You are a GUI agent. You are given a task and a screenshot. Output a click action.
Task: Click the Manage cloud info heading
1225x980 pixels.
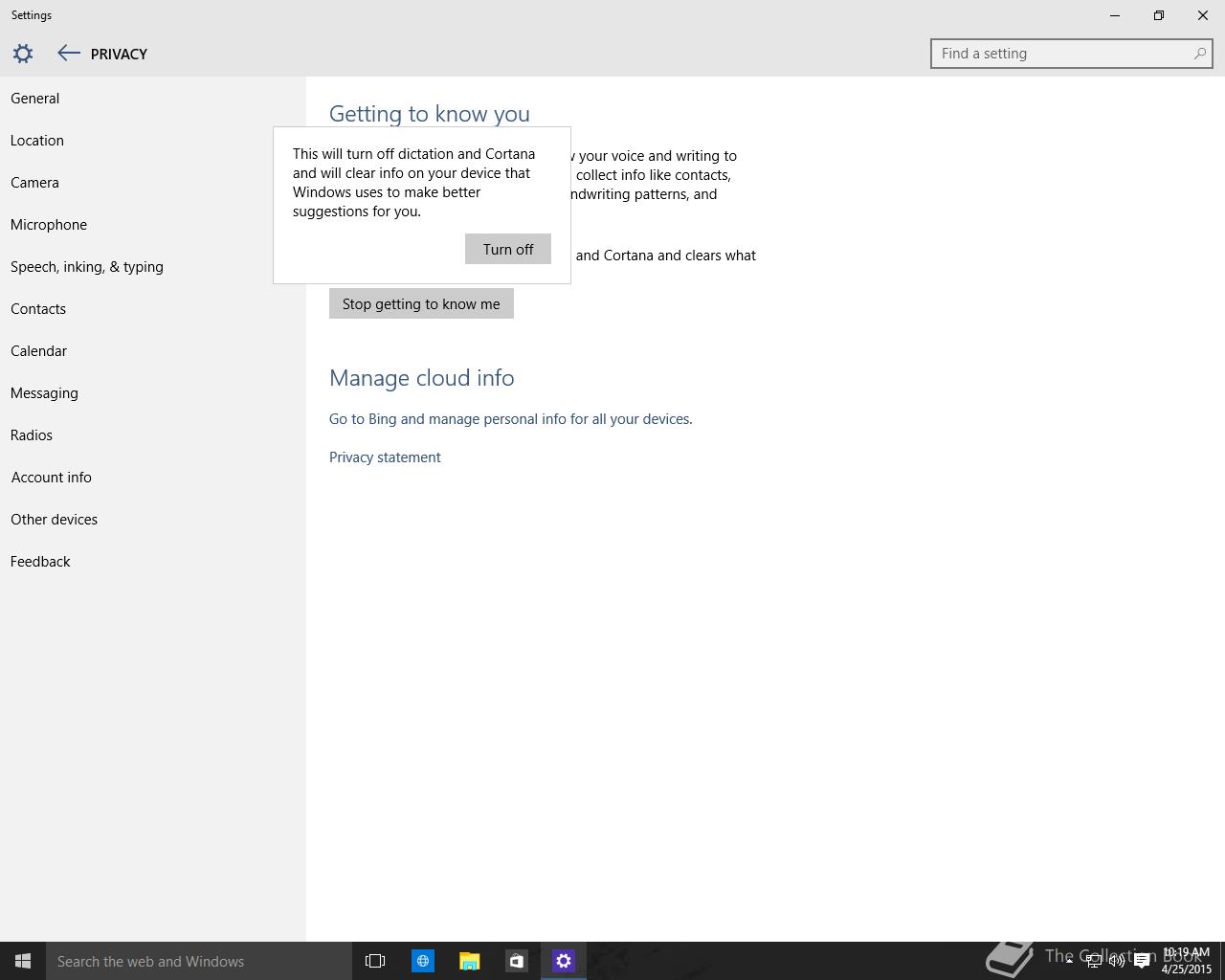click(422, 378)
